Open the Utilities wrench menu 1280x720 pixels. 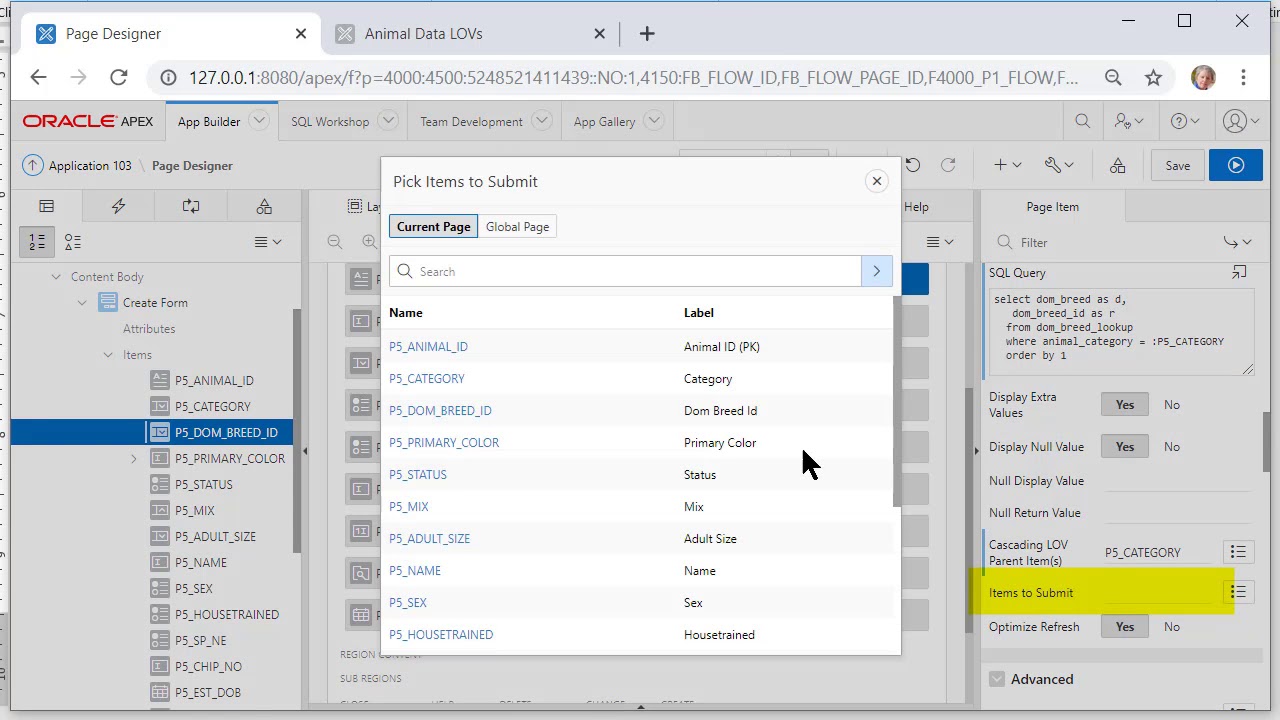[1059, 165]
